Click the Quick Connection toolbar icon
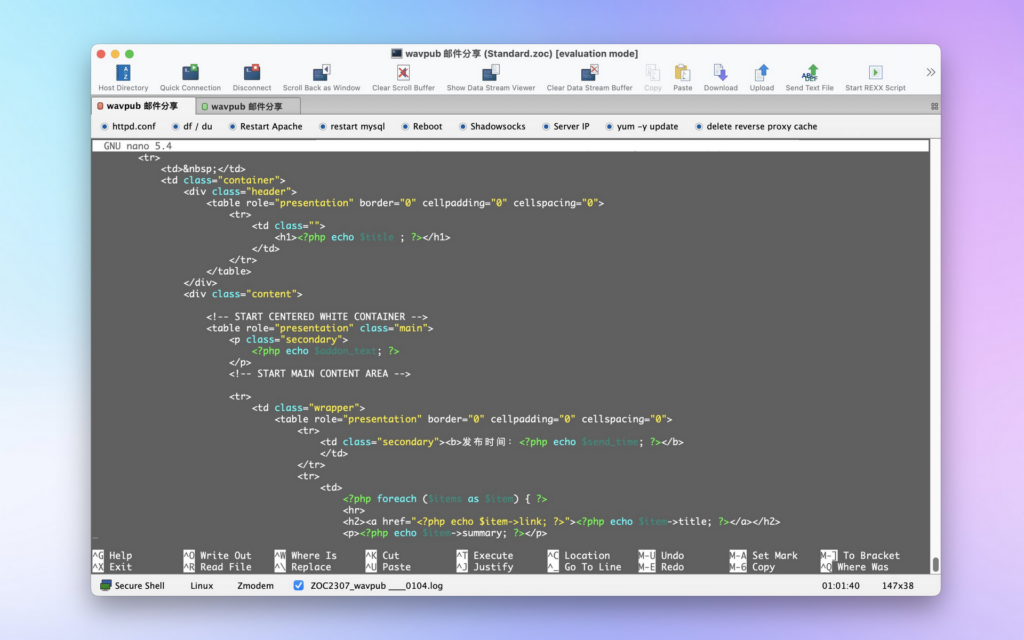 (190, 73)
